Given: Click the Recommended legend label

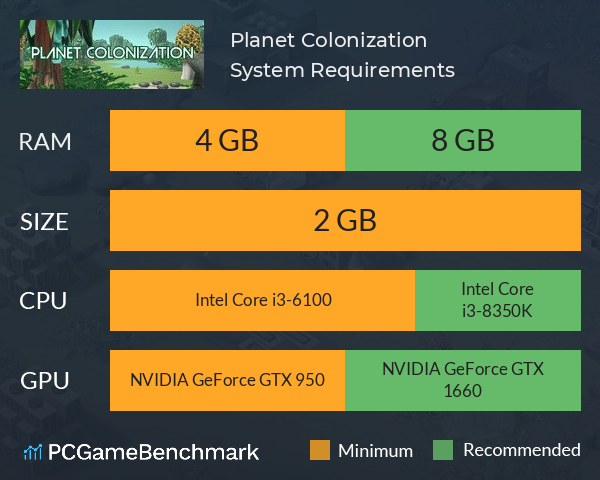Looking at the screenshot, I should point(522,450).
